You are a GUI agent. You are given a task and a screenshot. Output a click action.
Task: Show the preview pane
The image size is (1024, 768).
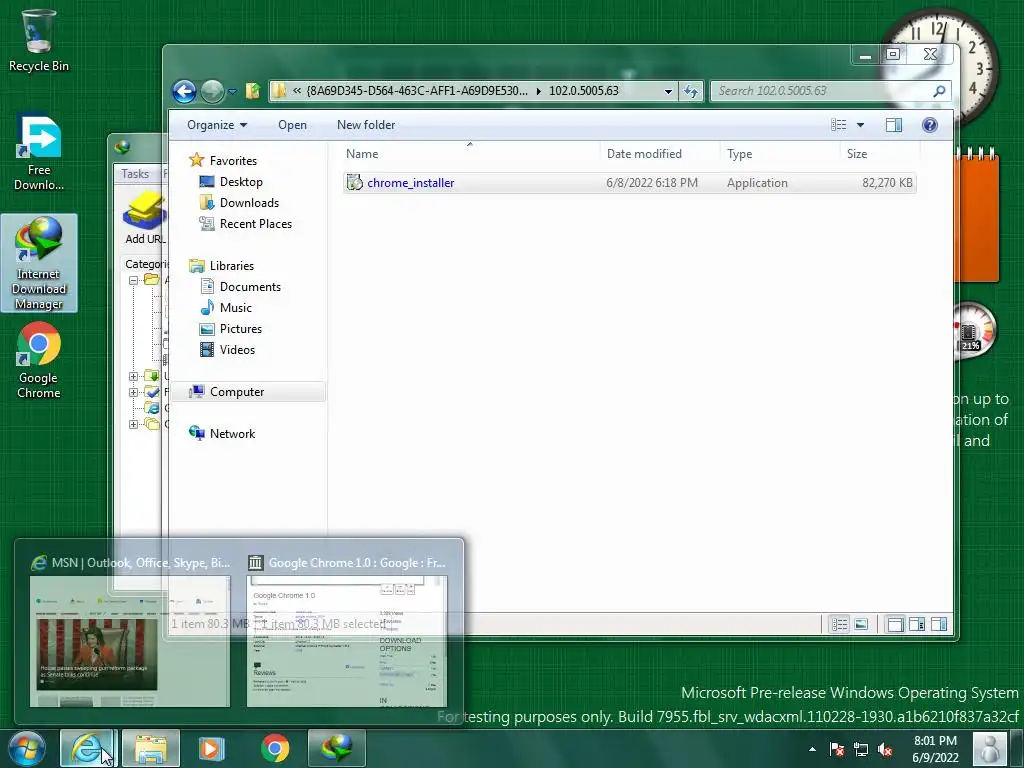pos(893,125)
